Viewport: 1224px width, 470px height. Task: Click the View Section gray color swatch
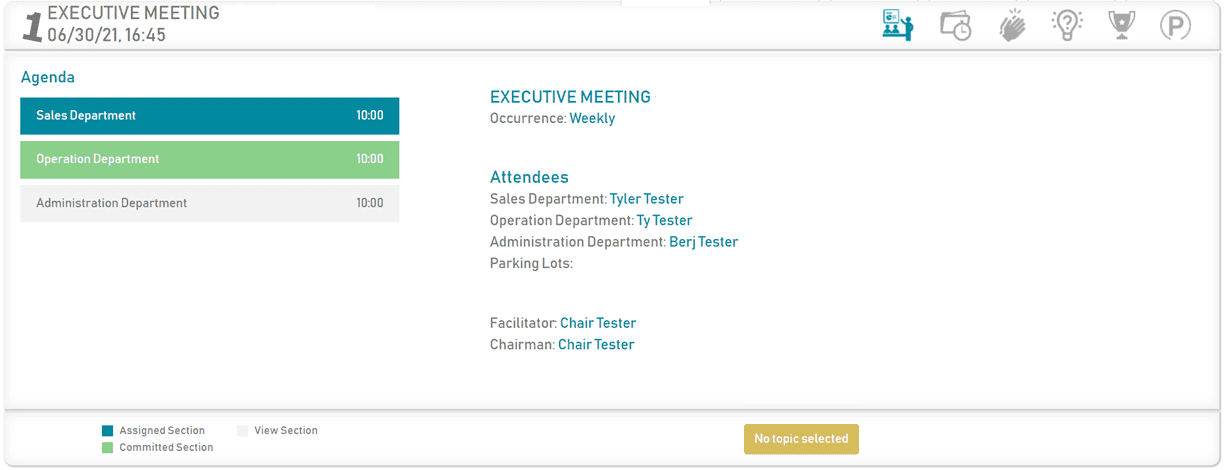242,431
